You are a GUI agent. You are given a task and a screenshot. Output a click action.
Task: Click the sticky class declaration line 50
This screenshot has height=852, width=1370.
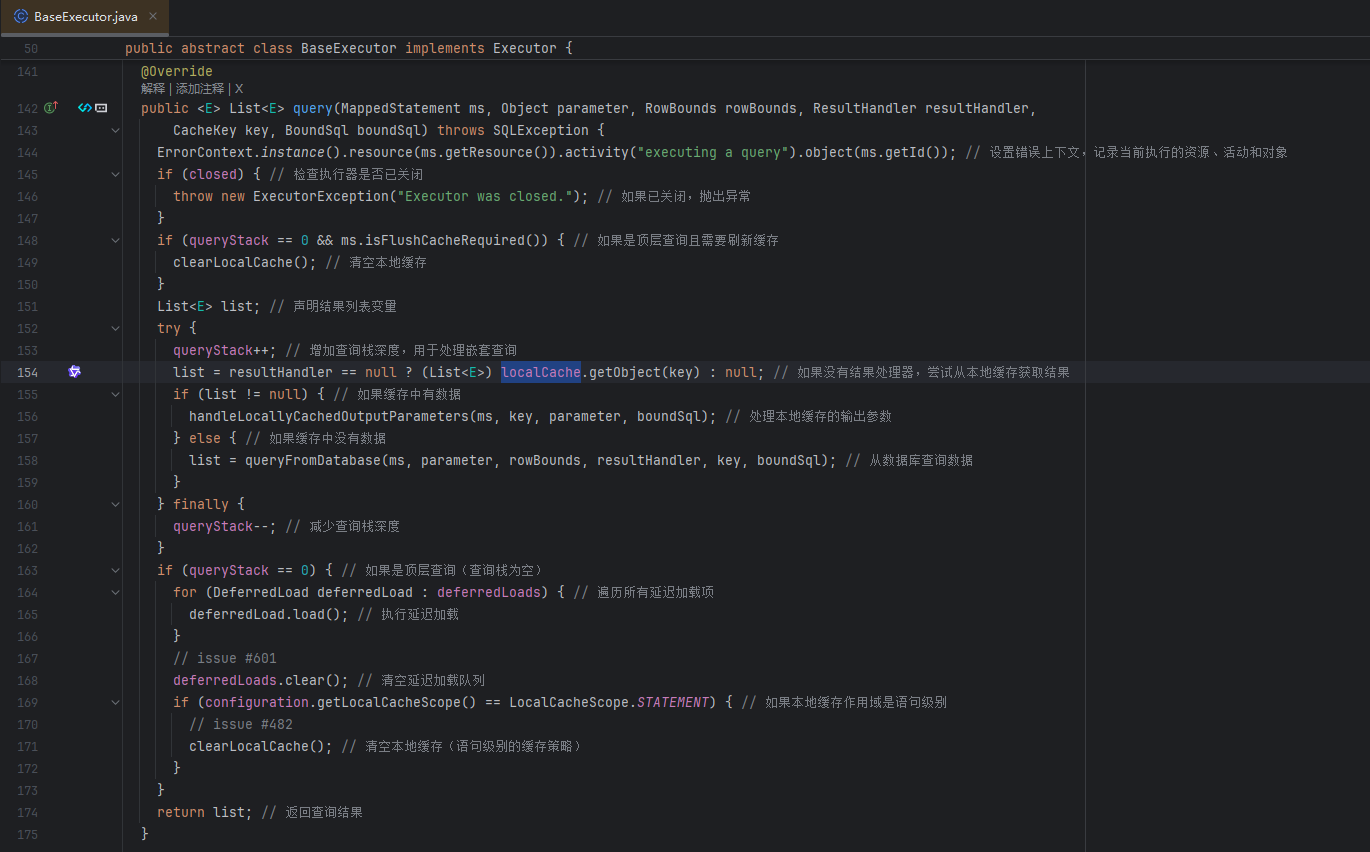click(348, 48)
